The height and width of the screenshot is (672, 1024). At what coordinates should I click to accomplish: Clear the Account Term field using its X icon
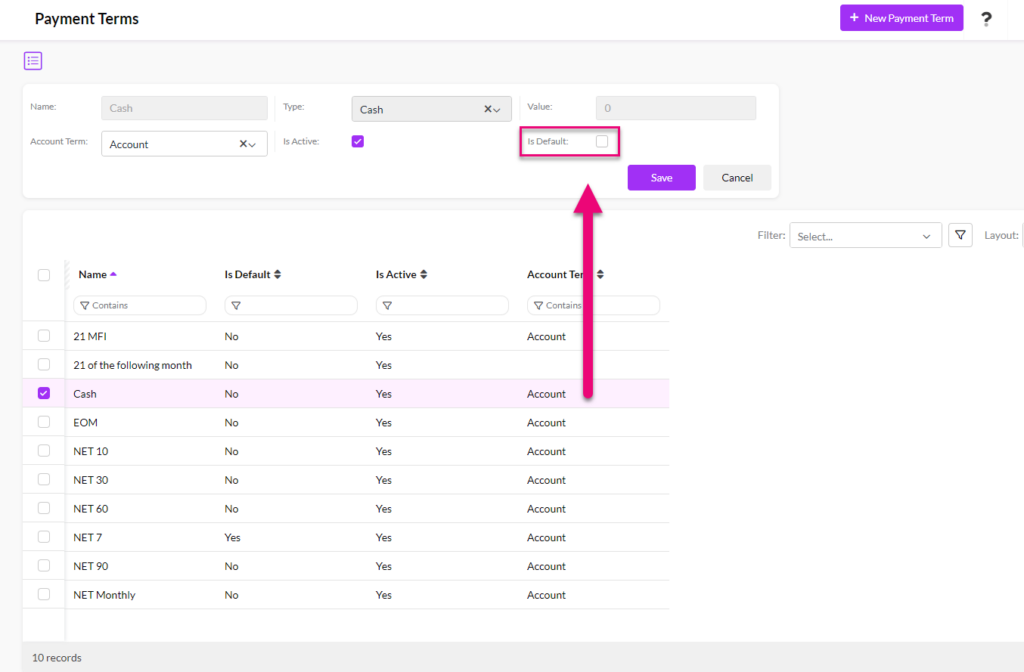[241, 143]
